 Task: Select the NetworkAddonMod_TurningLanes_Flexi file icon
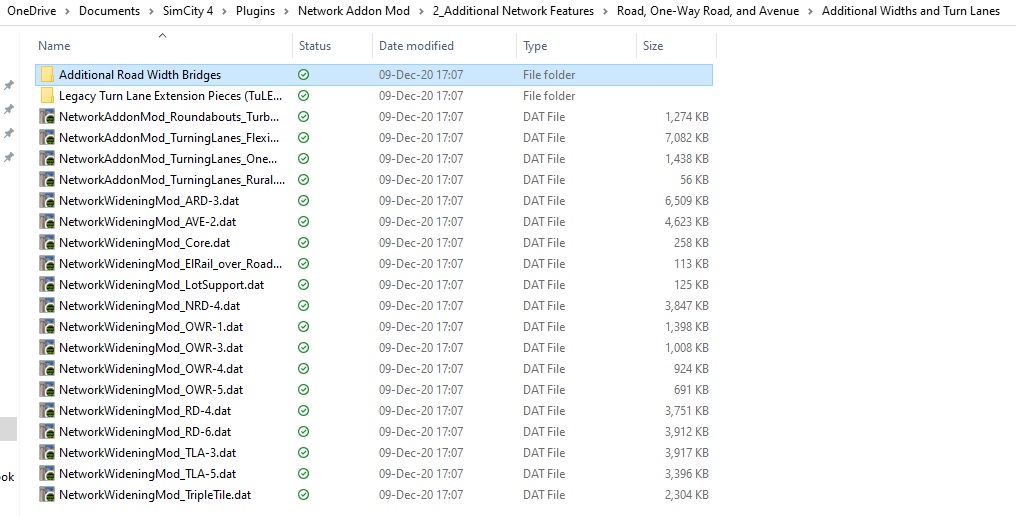click(x=47, y=137)
